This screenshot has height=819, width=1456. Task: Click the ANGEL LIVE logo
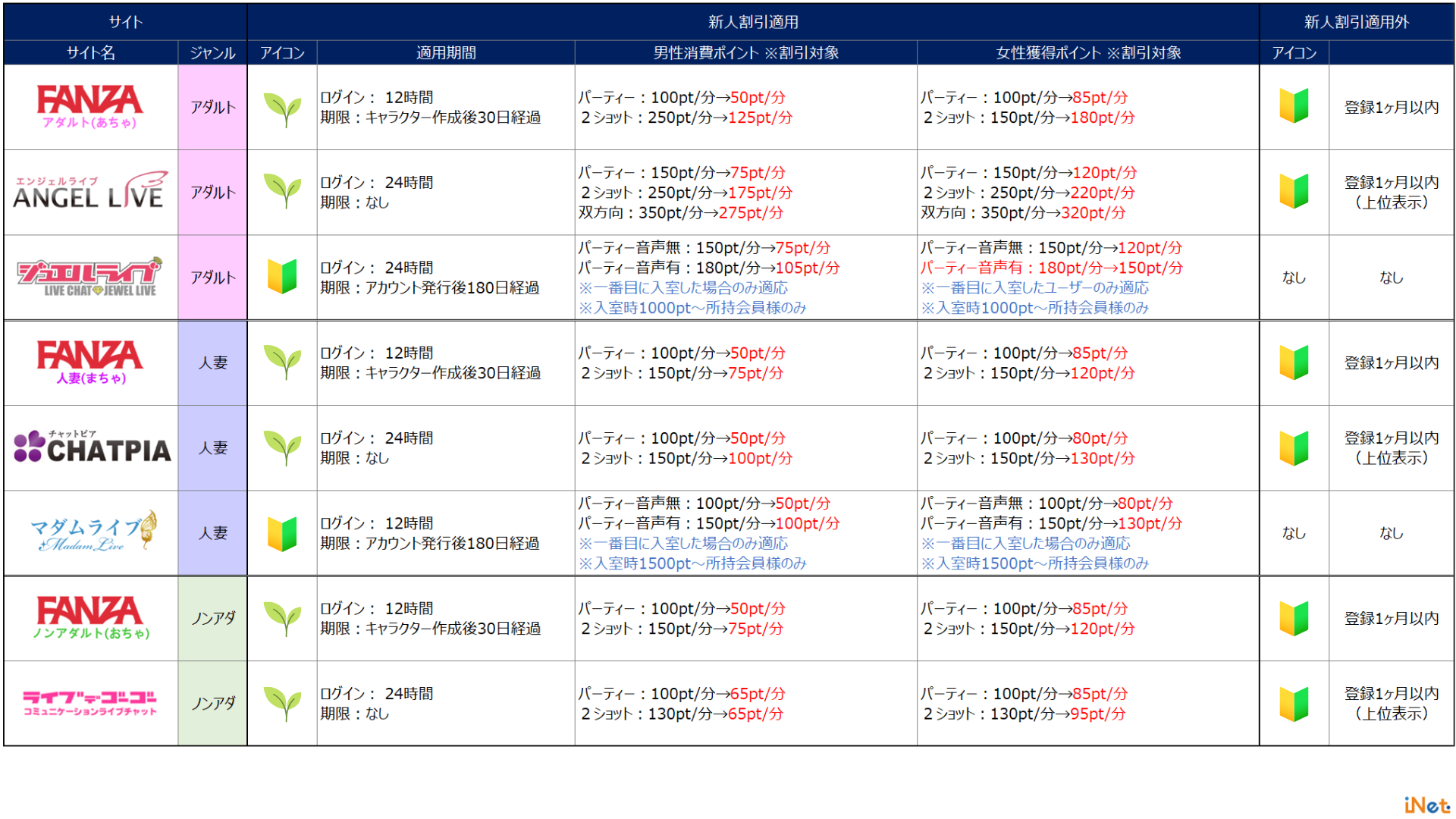coord(90,190)
